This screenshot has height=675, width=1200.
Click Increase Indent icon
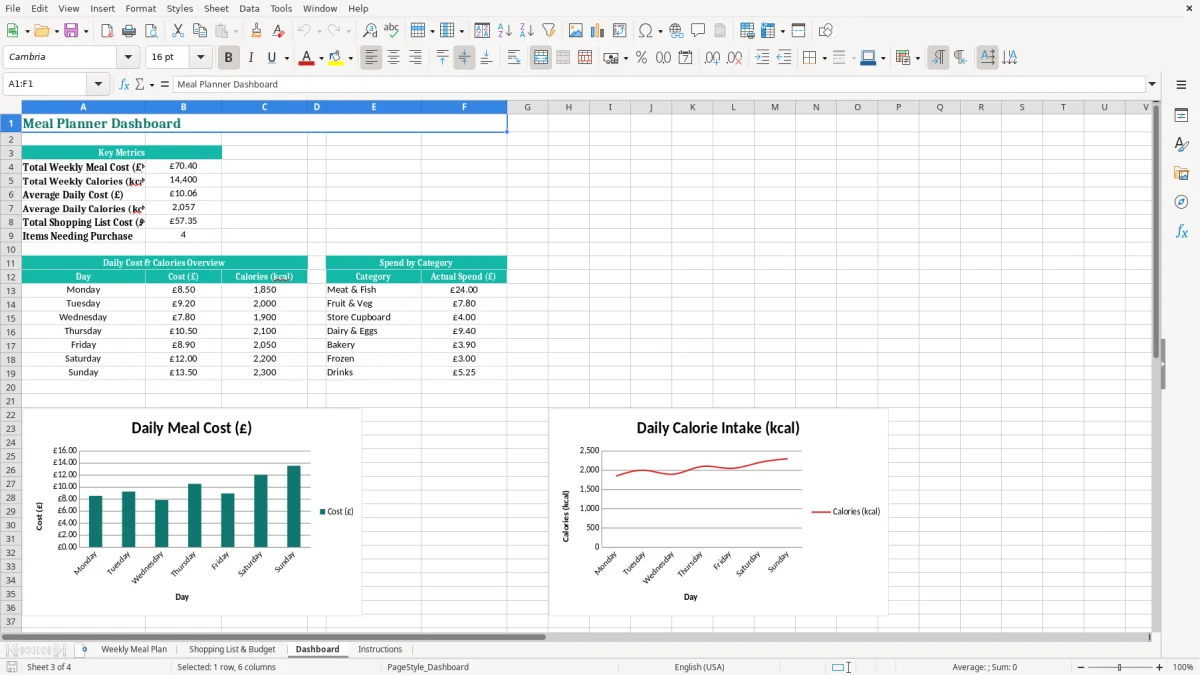(x=762, y=58)
